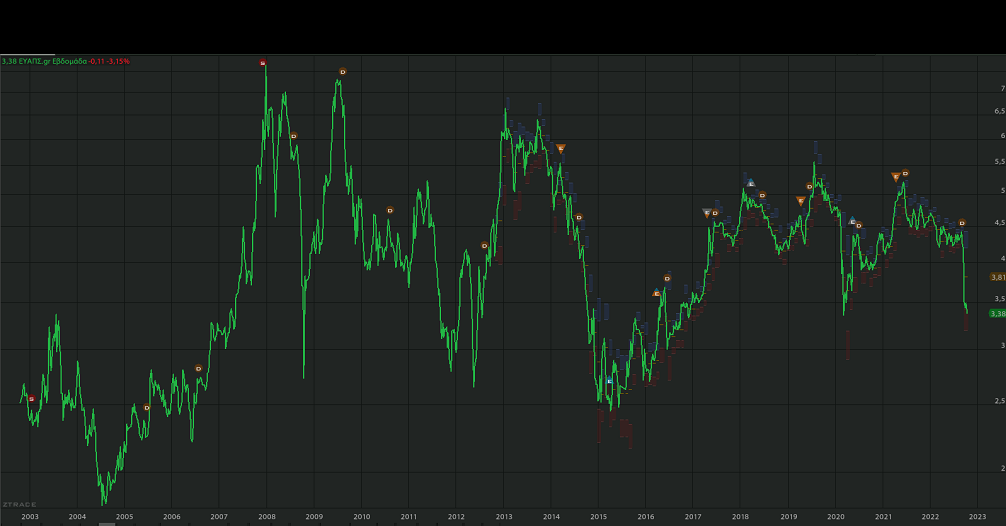Click the 2018 year label on time axis
1006x526 pixels.
(x=740, y=516)
